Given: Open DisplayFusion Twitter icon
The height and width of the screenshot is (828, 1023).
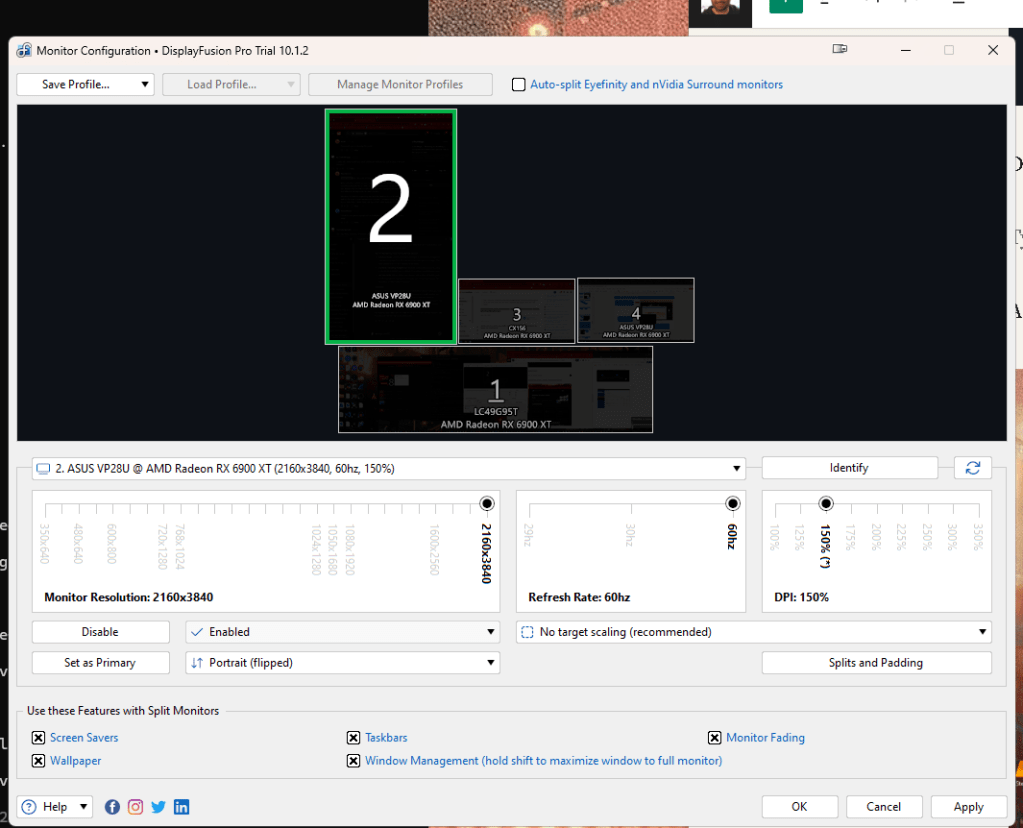Looking at the screenshot, I should click(x=158, y=807).
